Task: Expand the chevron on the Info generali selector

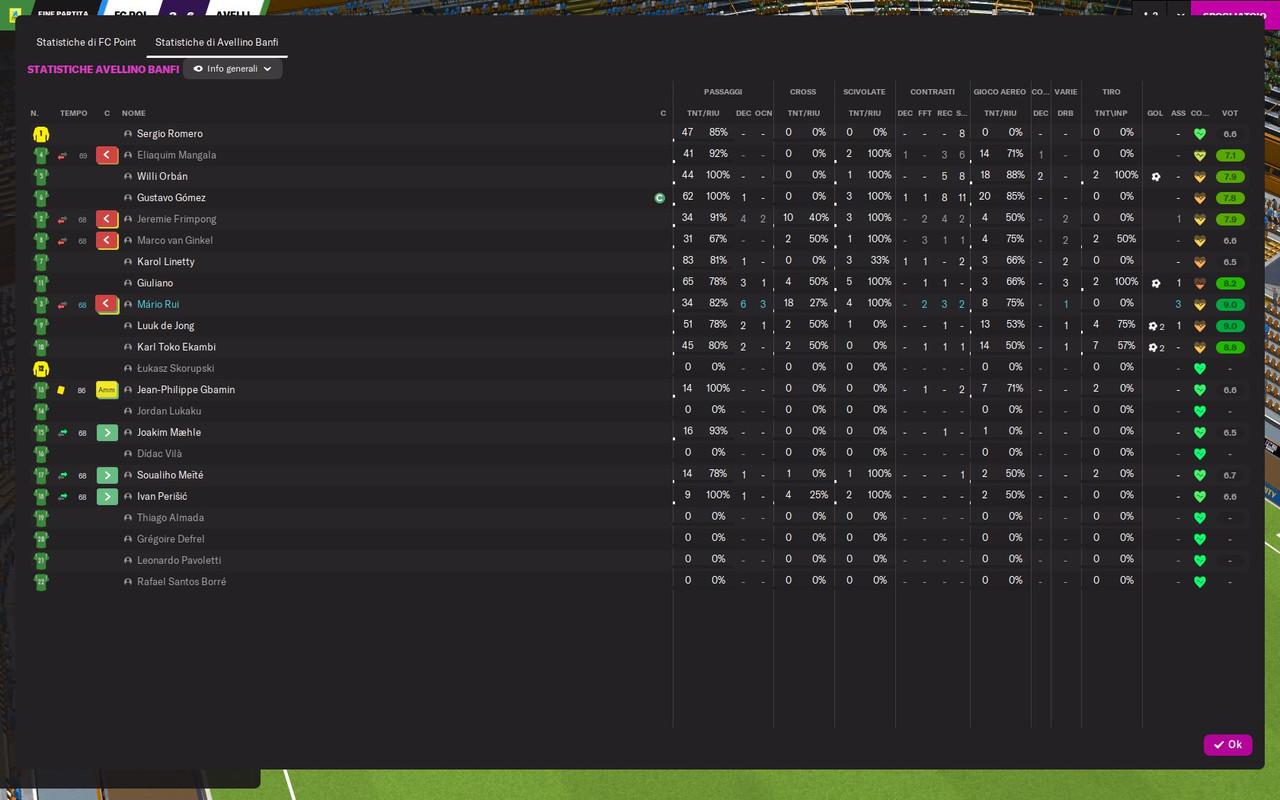Action: pyautogui.click(x=267, y=69)
